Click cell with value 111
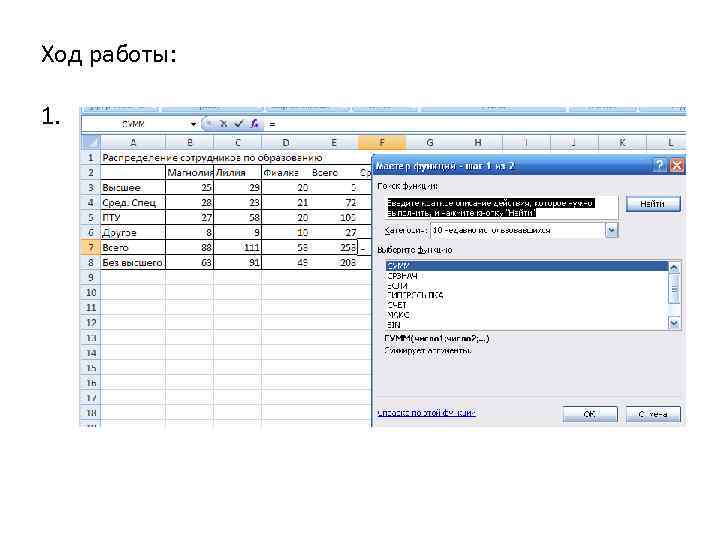 coord(237,248)
